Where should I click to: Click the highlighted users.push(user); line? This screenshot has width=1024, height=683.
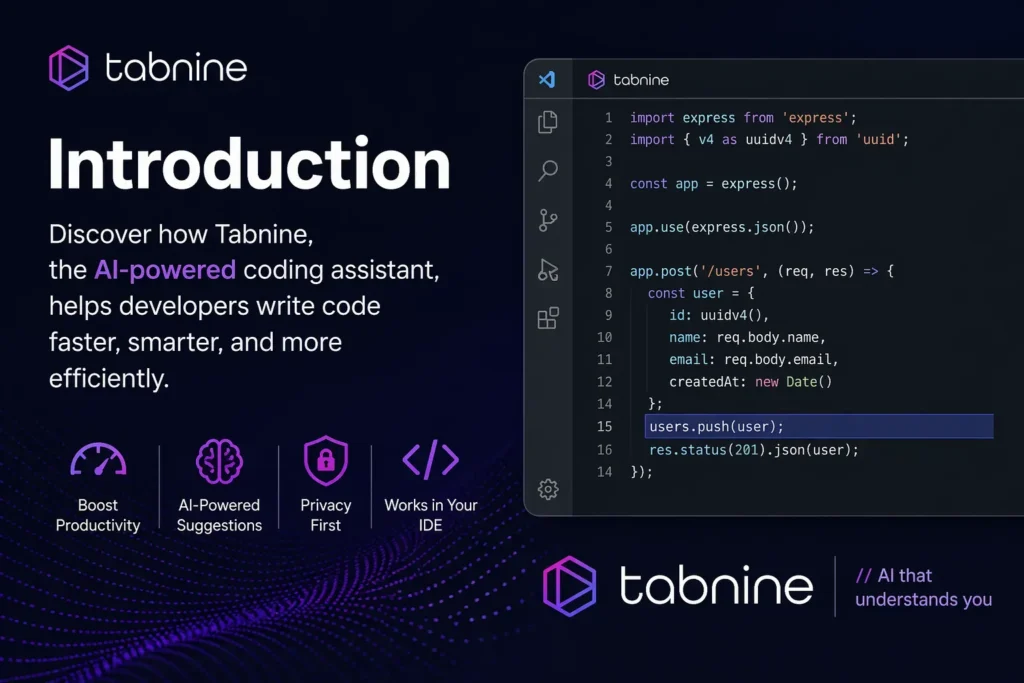click(819, 426)
